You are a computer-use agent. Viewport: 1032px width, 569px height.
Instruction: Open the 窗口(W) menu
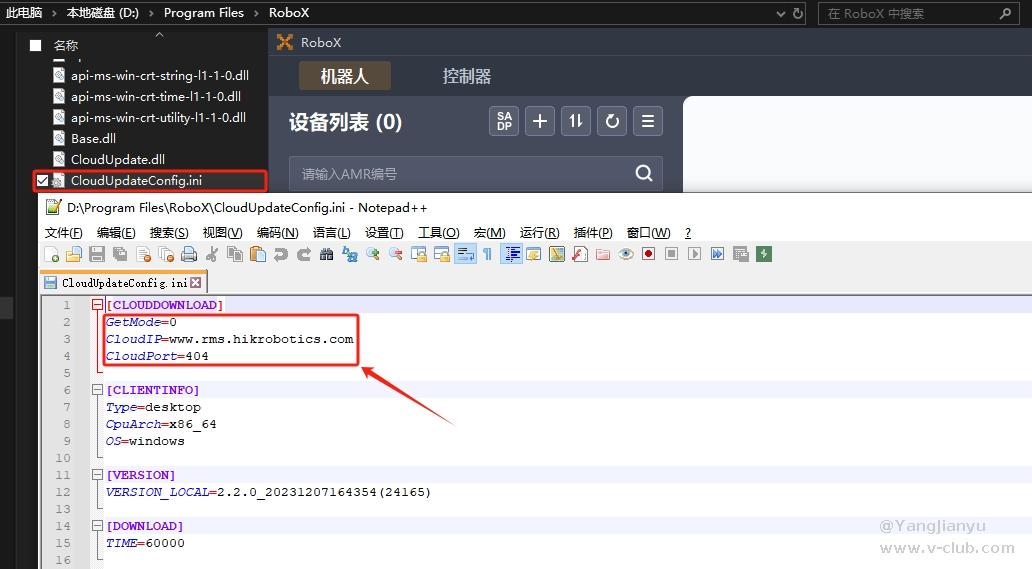click(x=648, y=233)
